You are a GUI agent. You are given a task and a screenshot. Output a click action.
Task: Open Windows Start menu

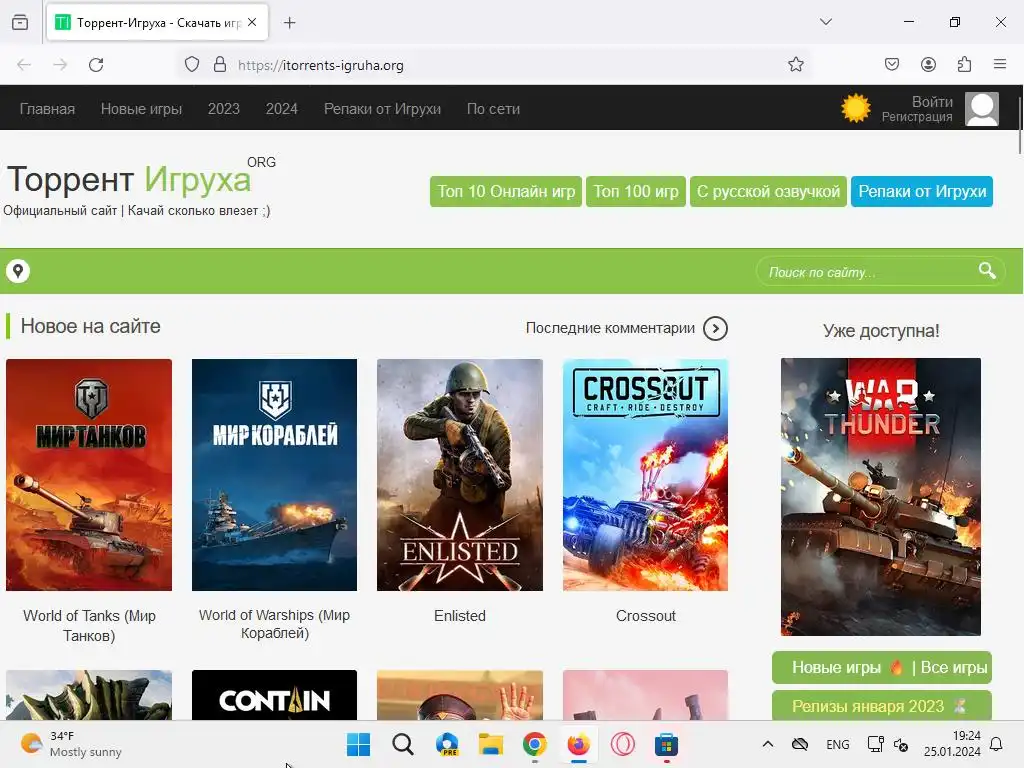[358, 744]
